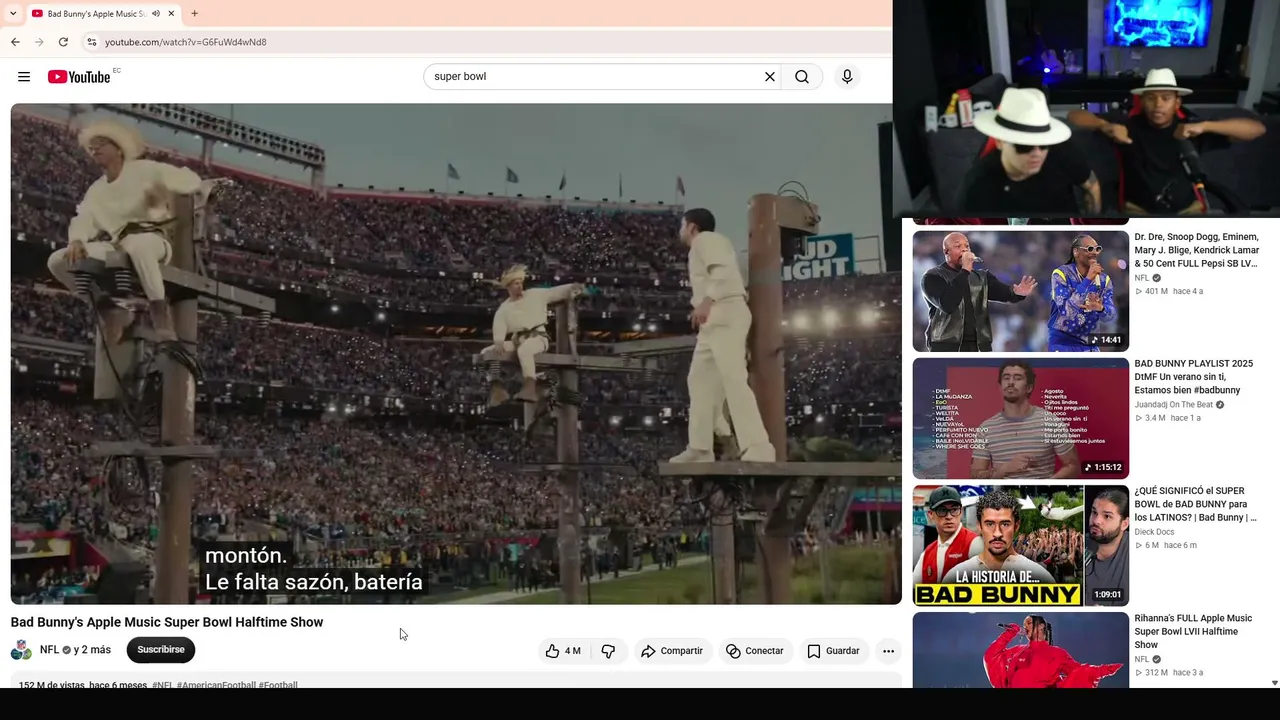Click the '401 M' views text
1280x720 pixels.
(1156, 291)
